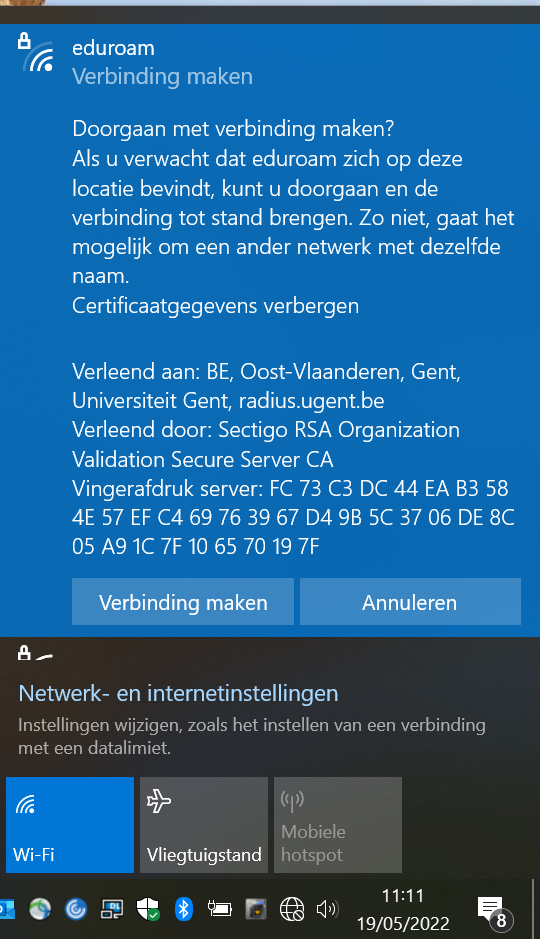
Task: Open Netwerk- en internetinstellingen
Action: tap(178, 693)
